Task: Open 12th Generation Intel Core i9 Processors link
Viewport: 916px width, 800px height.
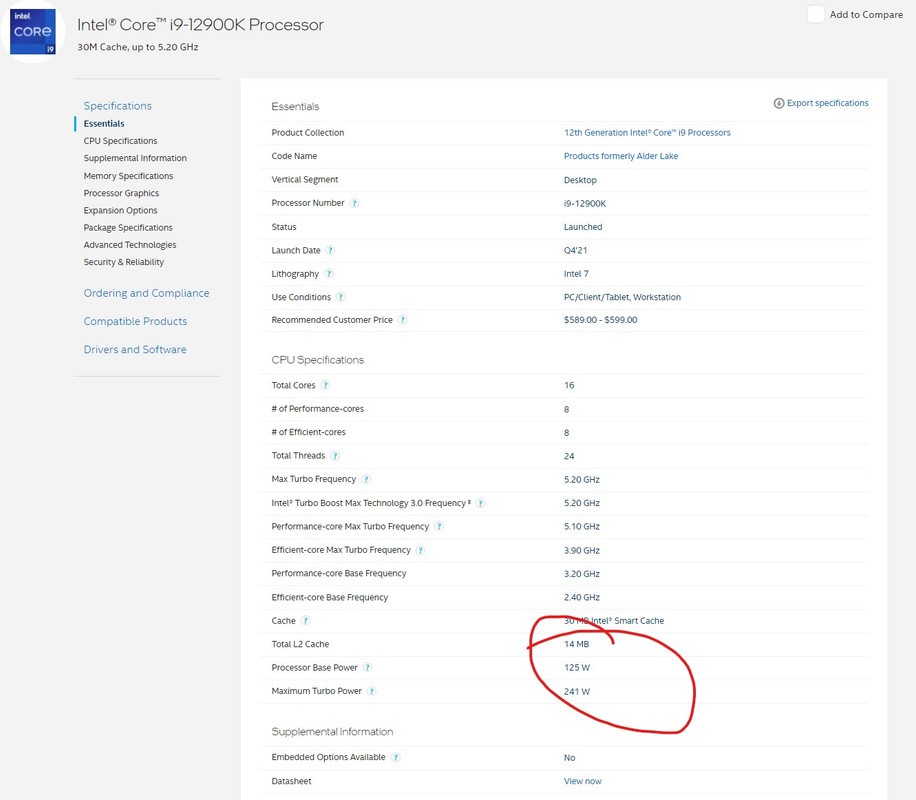Action: click(x=647, y=133)
